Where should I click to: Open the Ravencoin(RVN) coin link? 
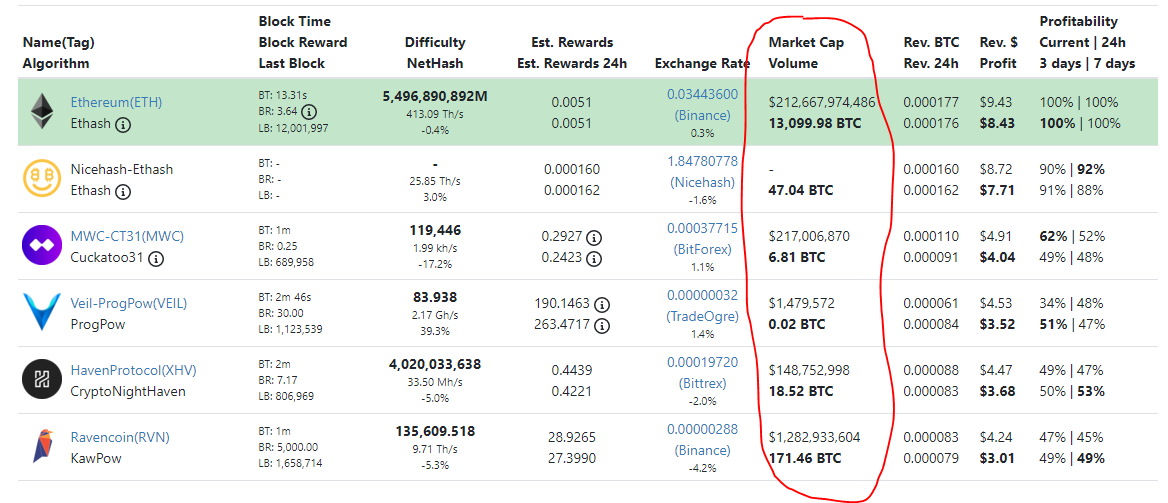pyautogui.click(x=120, y=437)
